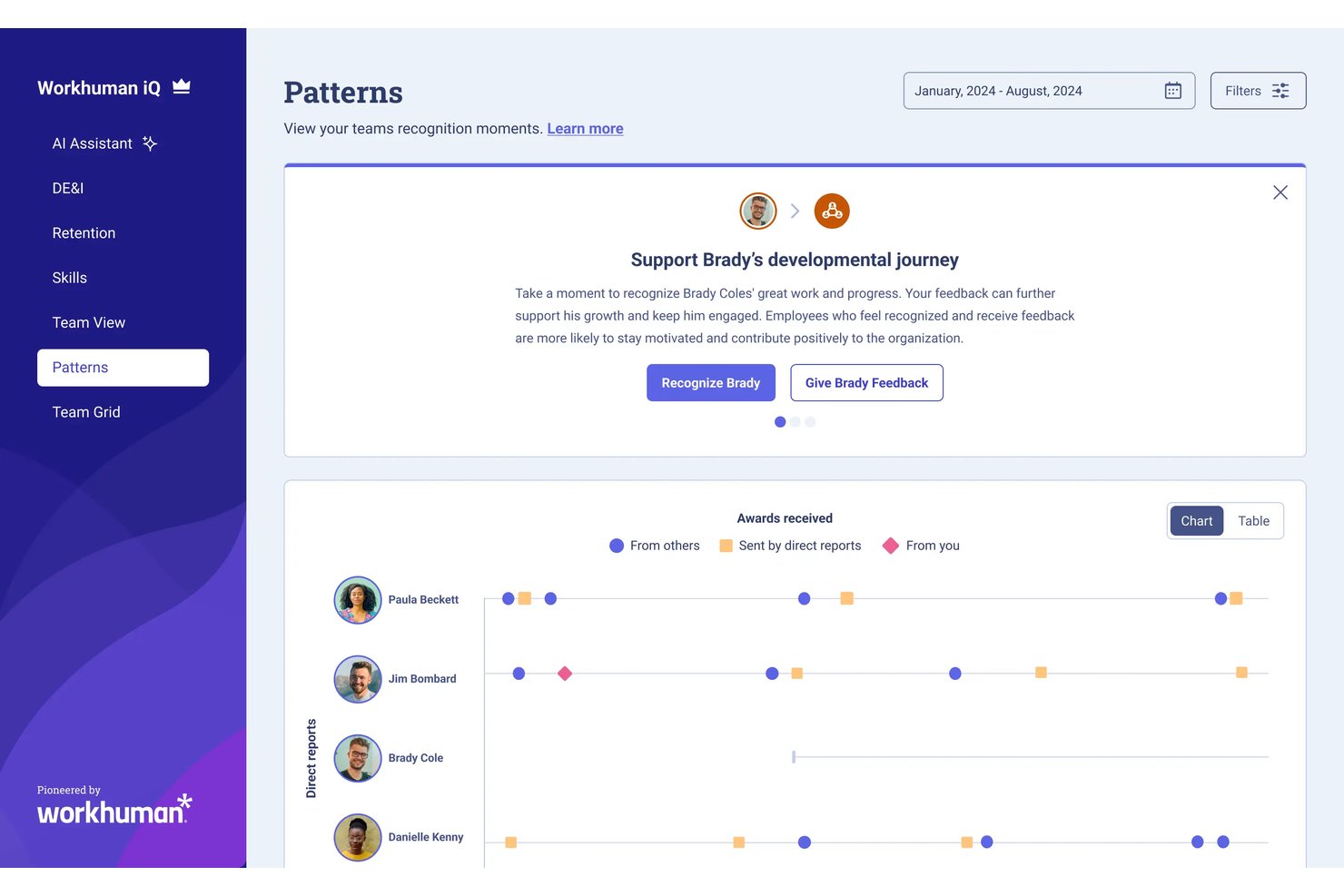Select Patterns in sidebar
This screenshot has width=1344, height=896.
tap(123, 368)
